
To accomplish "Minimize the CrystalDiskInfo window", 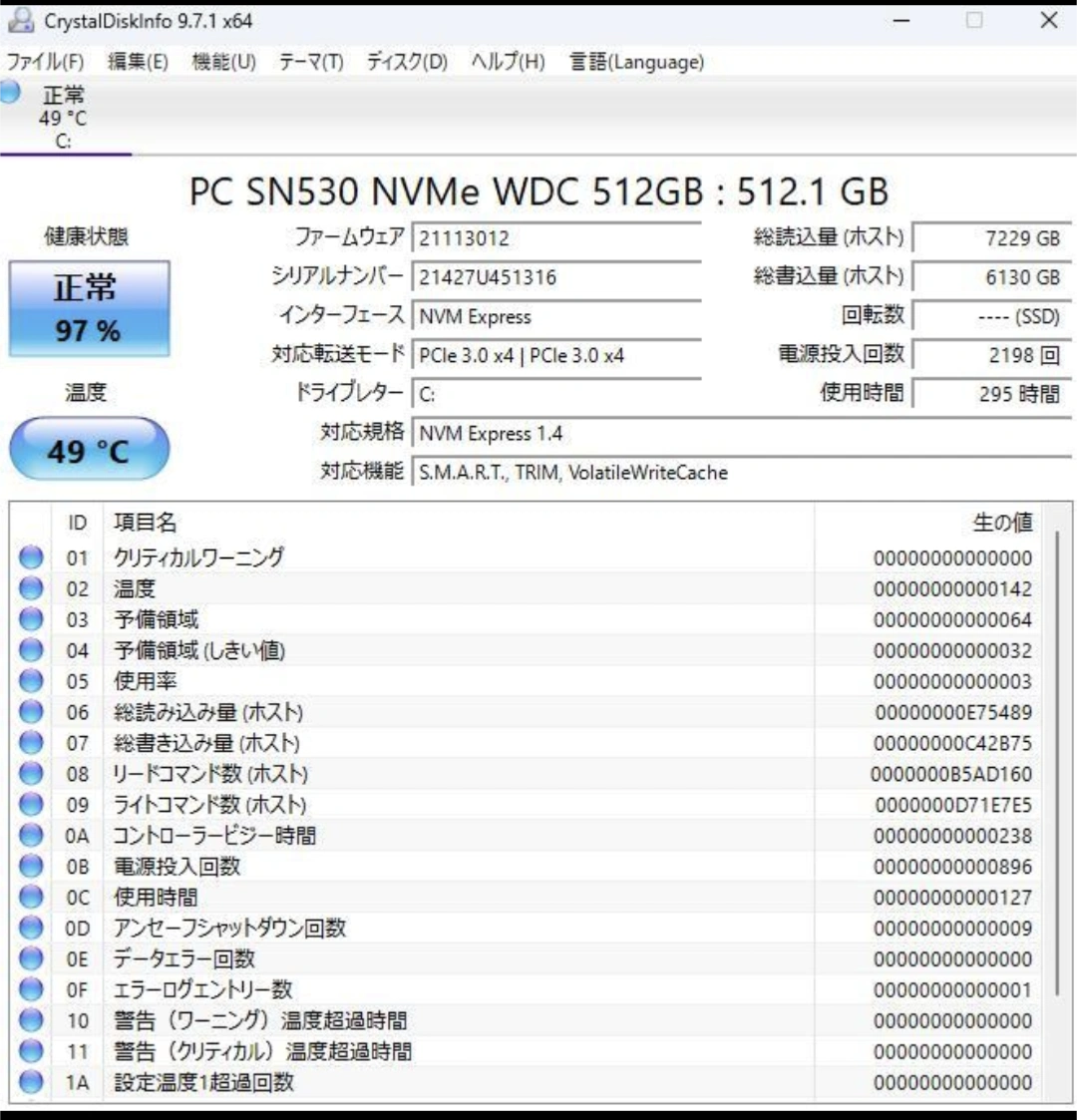I will pos(901,21).
